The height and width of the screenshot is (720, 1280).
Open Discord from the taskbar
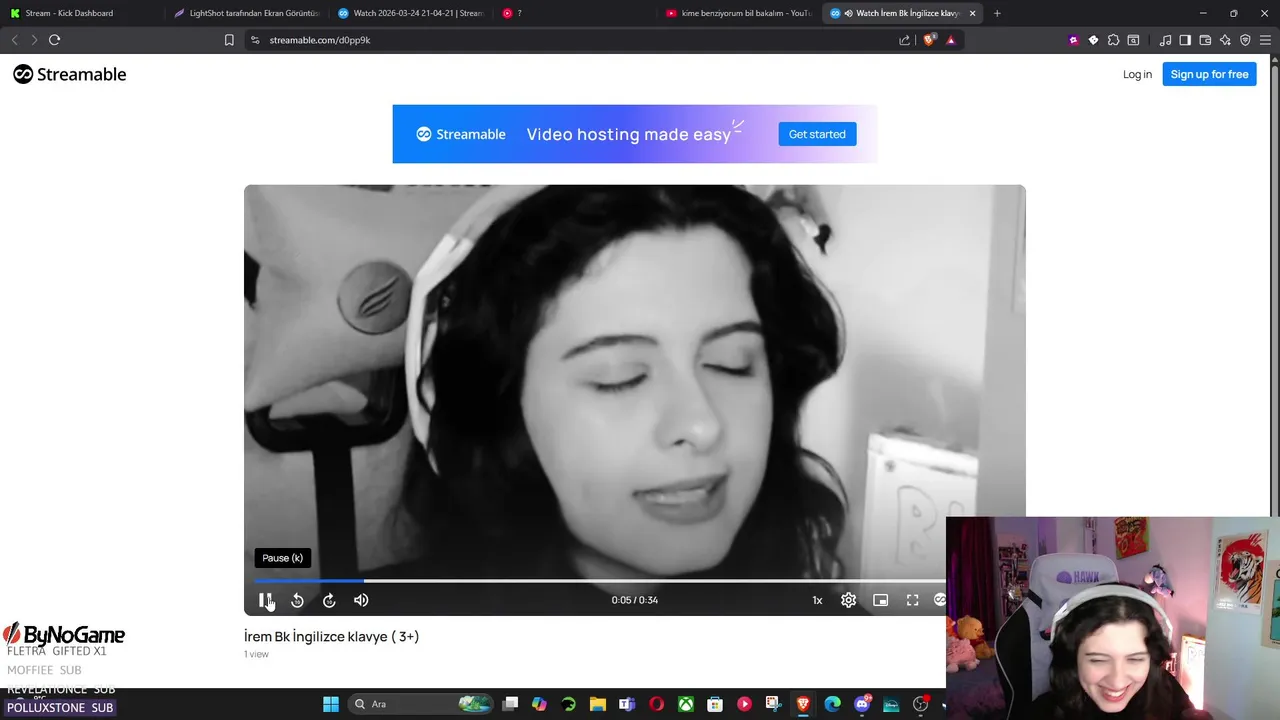click(x=862, y=704)
